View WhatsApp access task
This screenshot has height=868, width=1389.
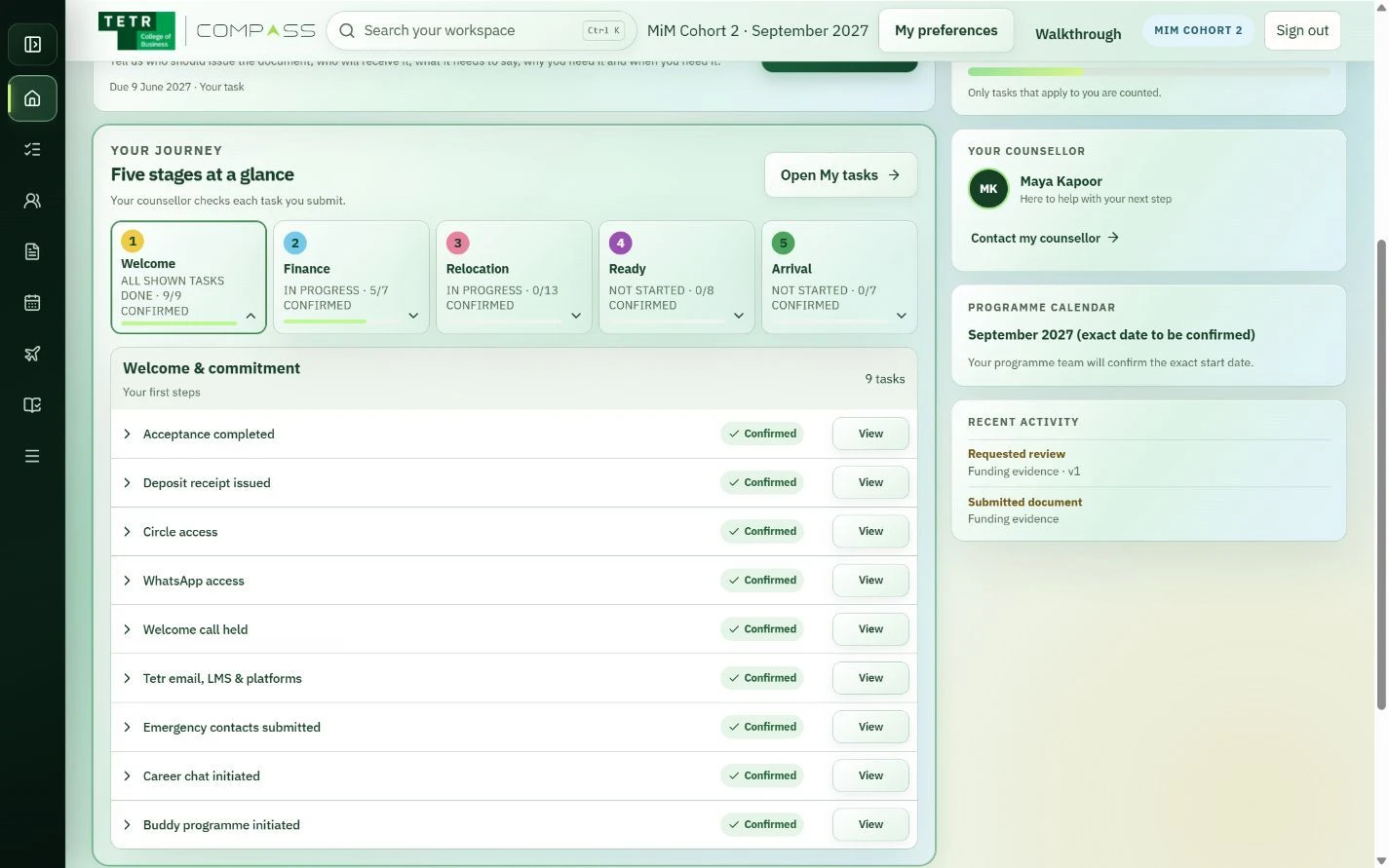coord(870,580)
